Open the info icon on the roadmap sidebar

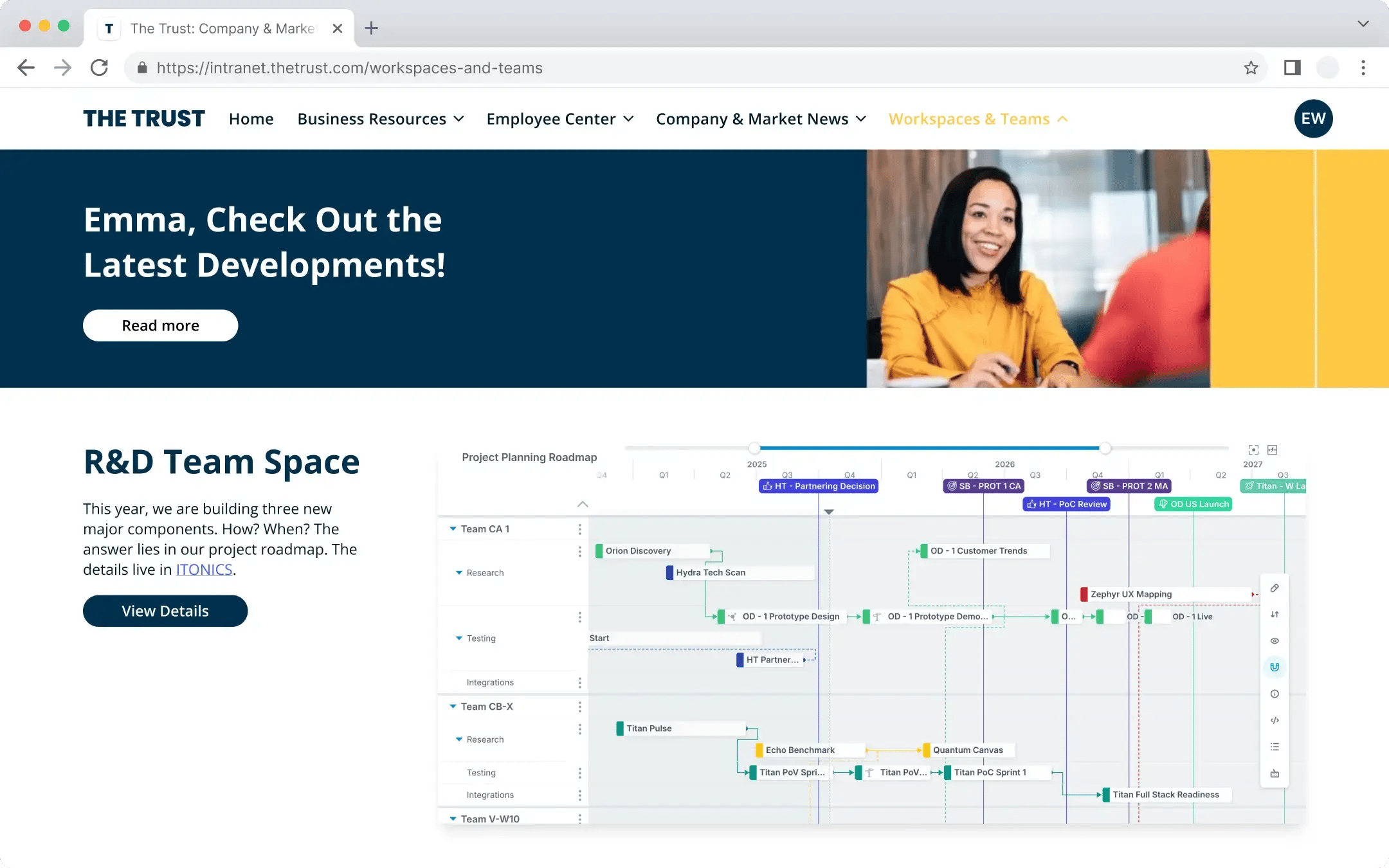tap(1275, 693)
